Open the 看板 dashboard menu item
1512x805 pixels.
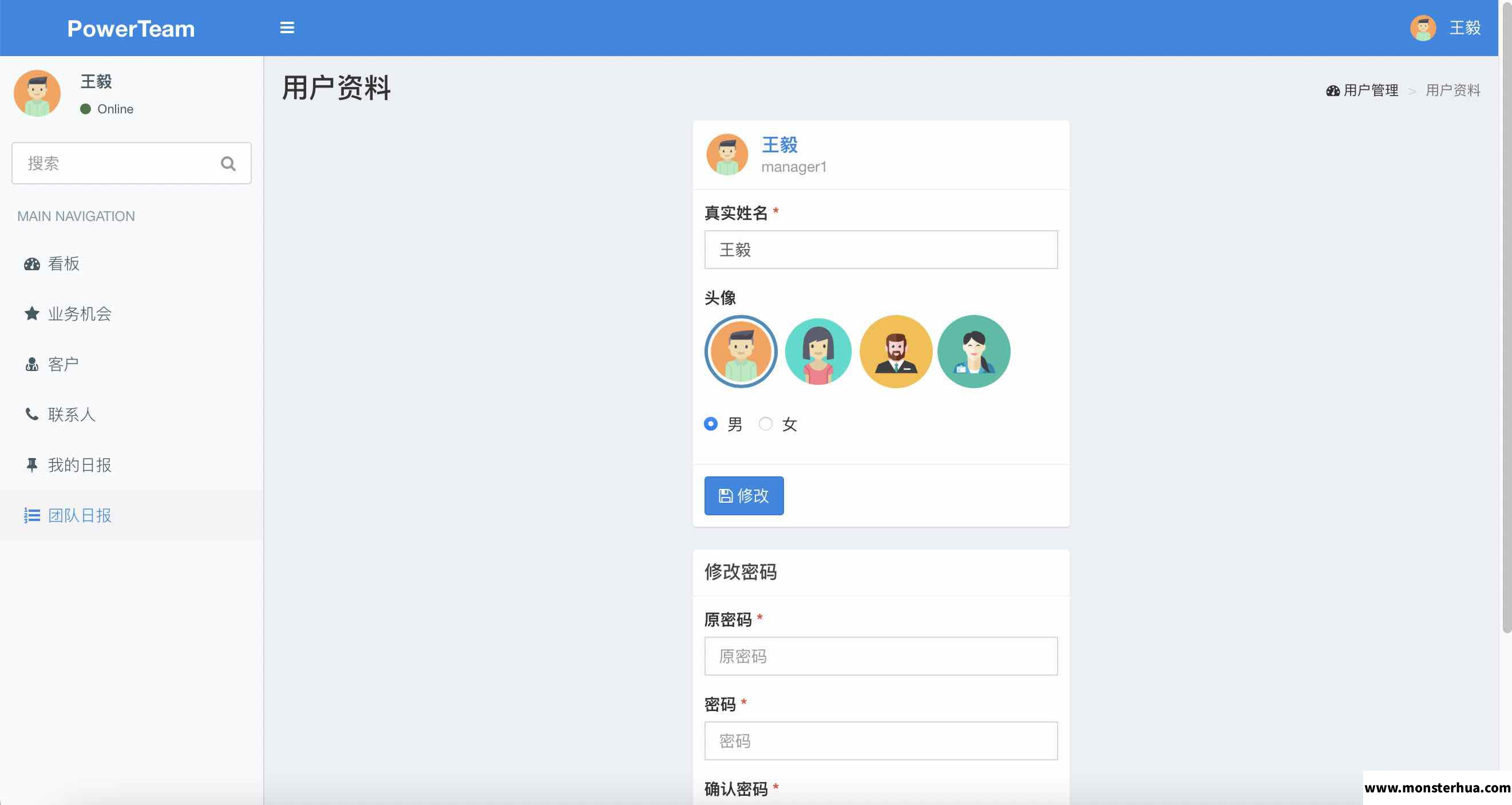coord(132,263)
